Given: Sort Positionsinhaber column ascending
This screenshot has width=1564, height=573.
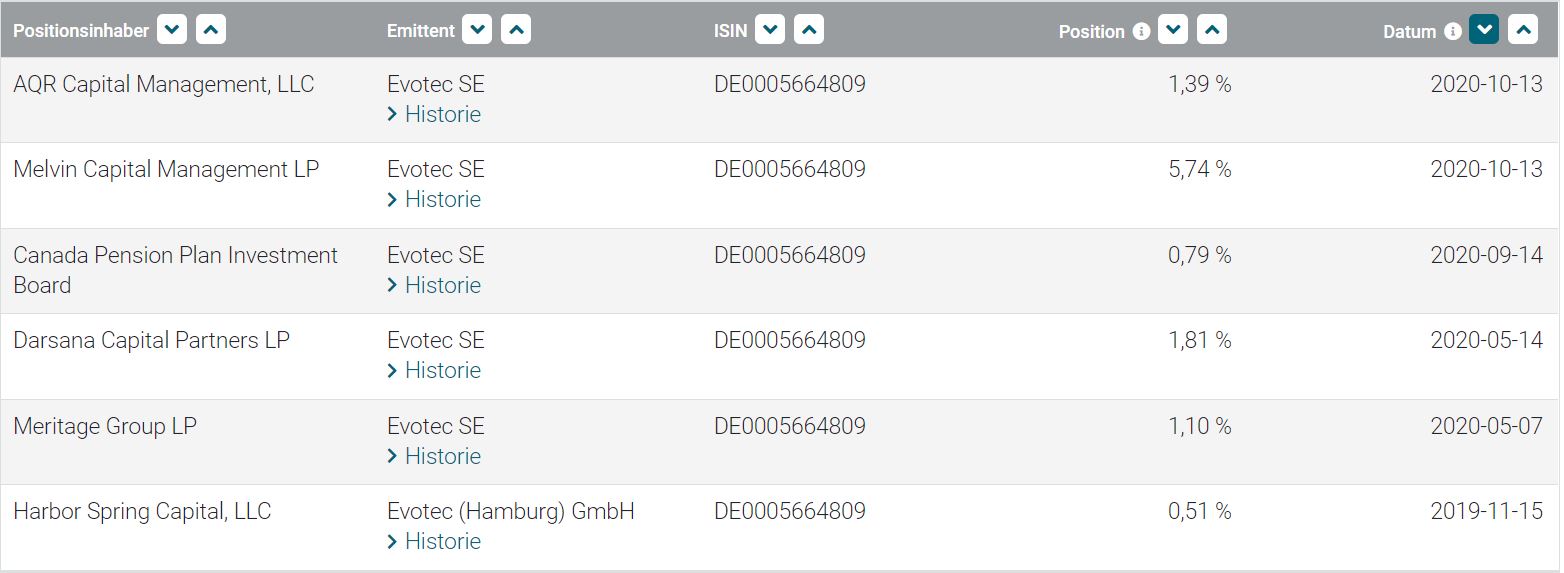Looking at the screenshot, I should pos(211,30).
